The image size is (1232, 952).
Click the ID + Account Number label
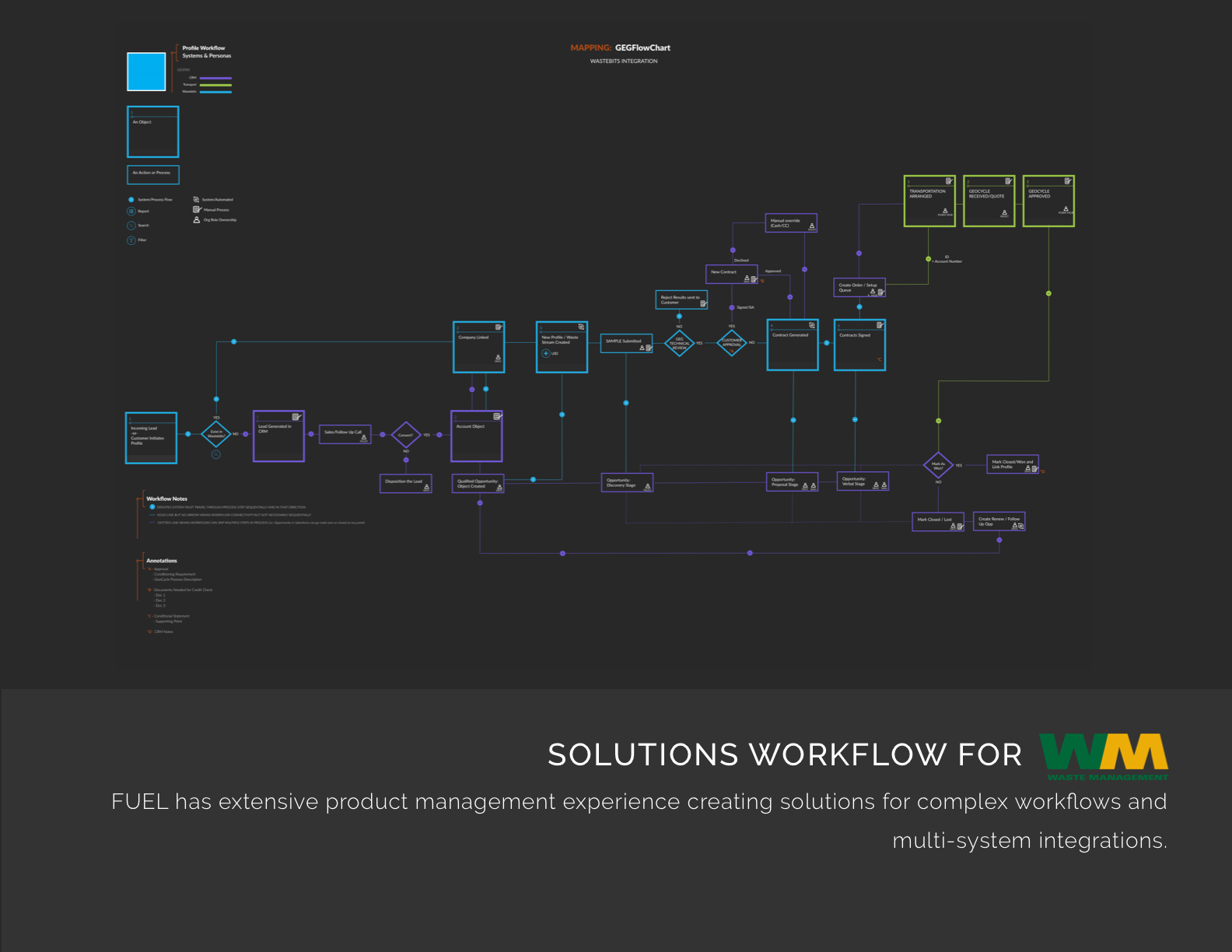pos(947,259)
